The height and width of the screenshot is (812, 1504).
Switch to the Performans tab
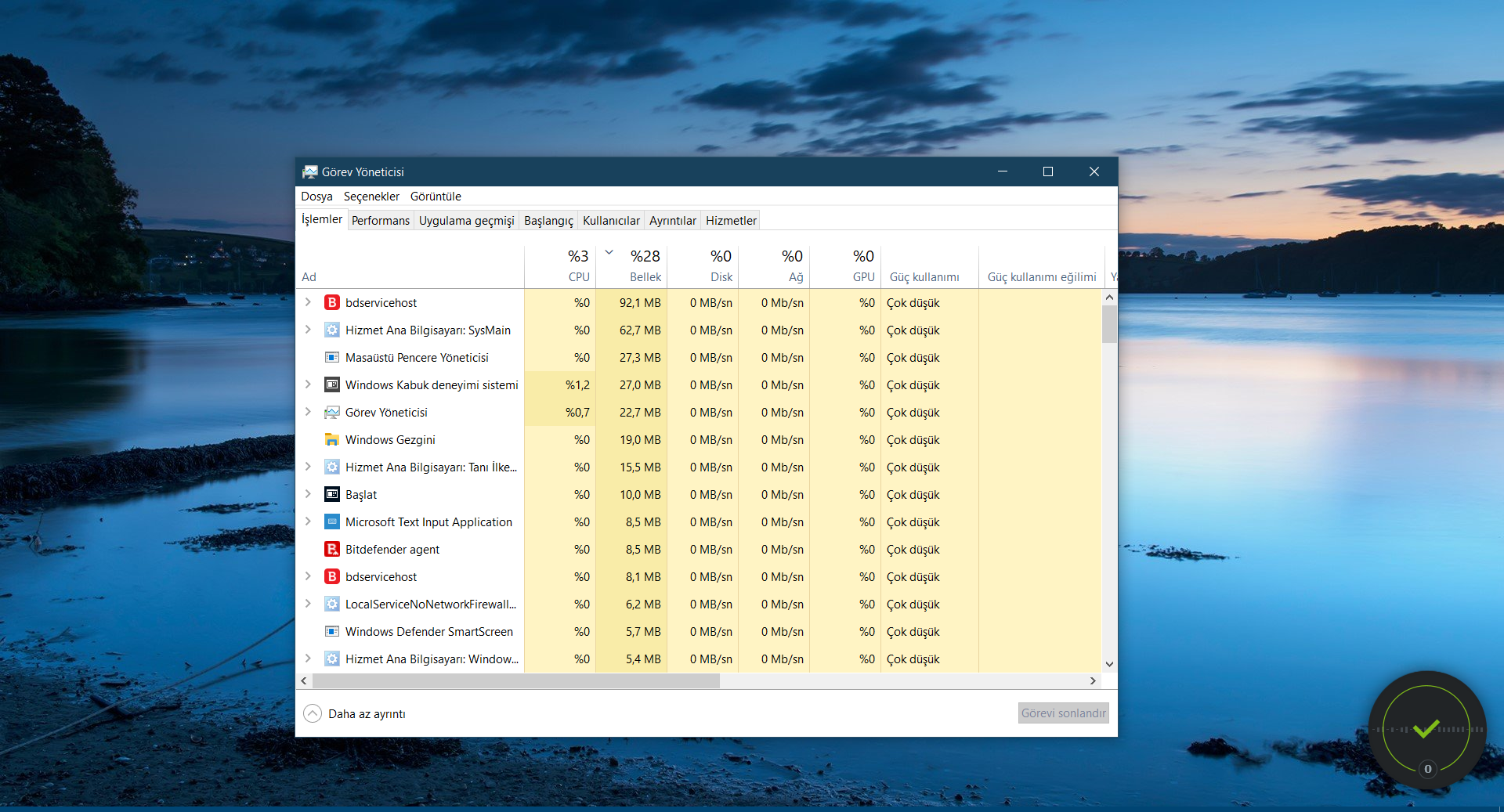pos(380,221)
